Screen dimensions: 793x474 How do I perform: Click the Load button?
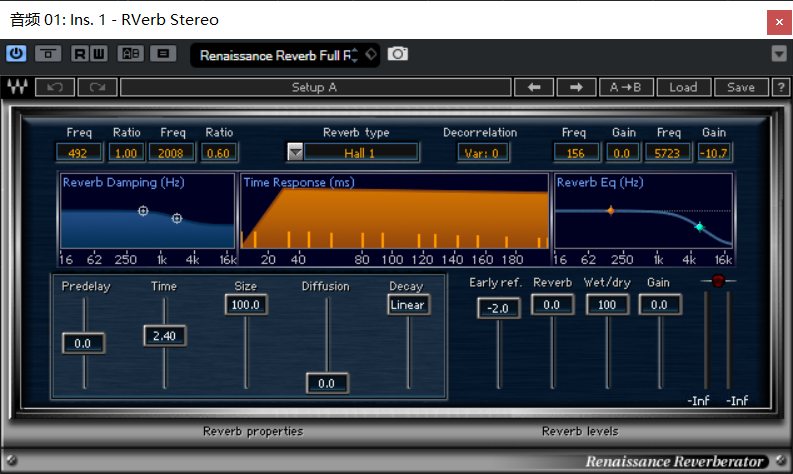tap(683, 87)
